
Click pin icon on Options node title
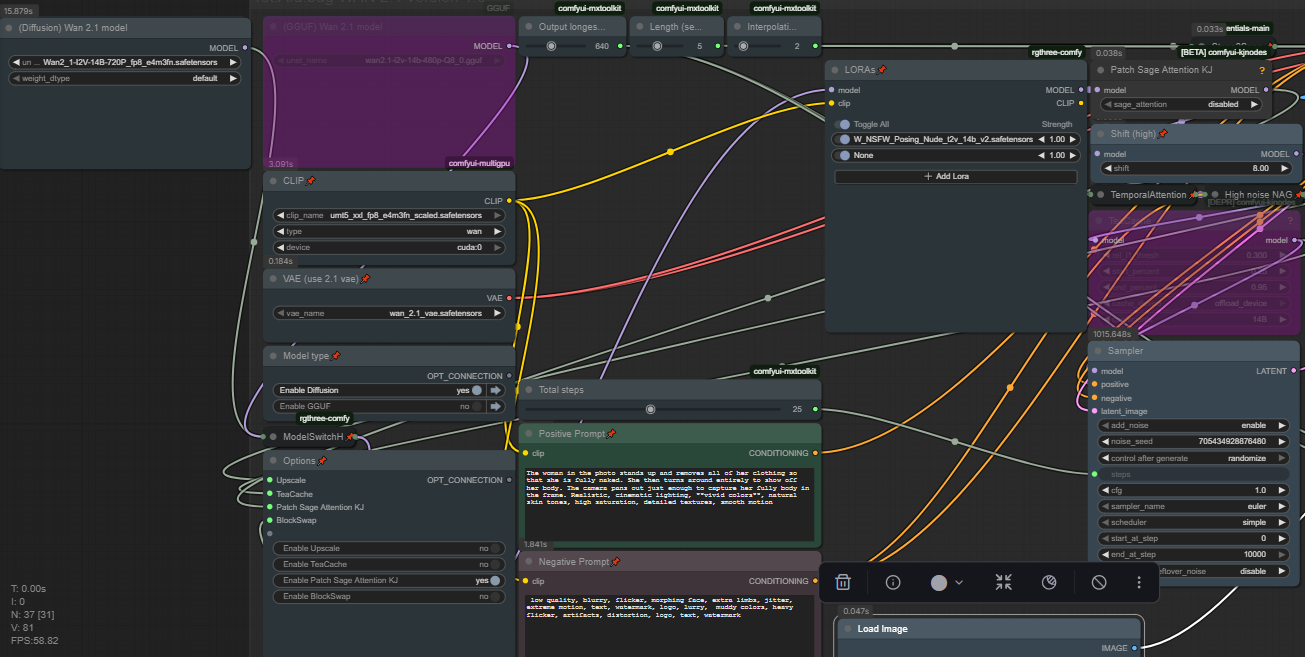pyautogui.click(x=323, y=461)
